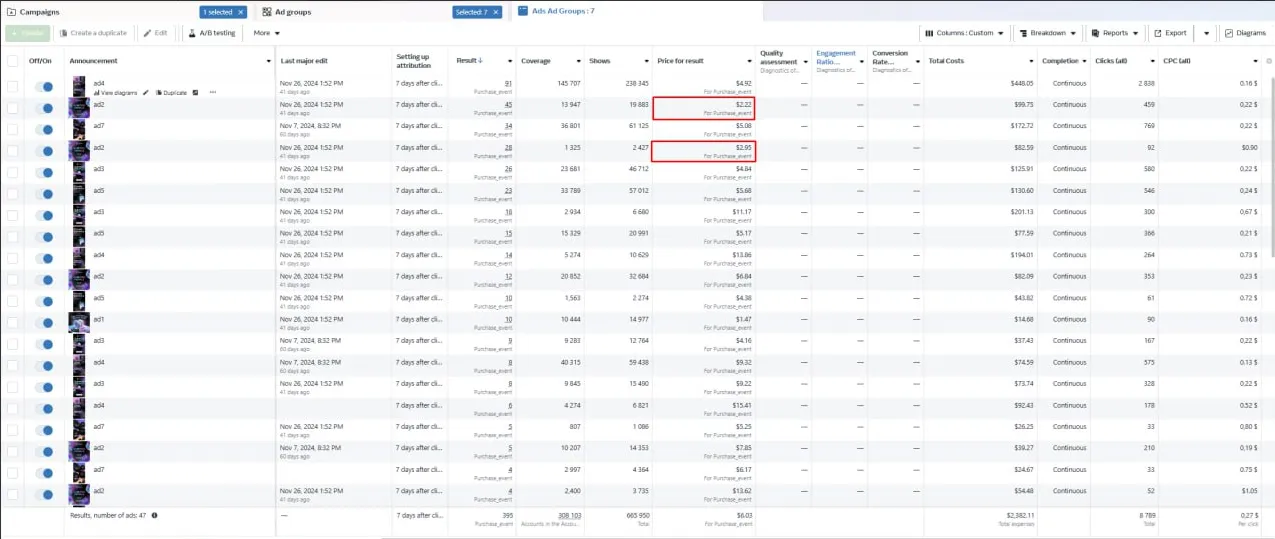The width and height of the screenshot is (1275, 539).
Task: Click the pencil edit icon on ad4 row
Action: point(146,93)
